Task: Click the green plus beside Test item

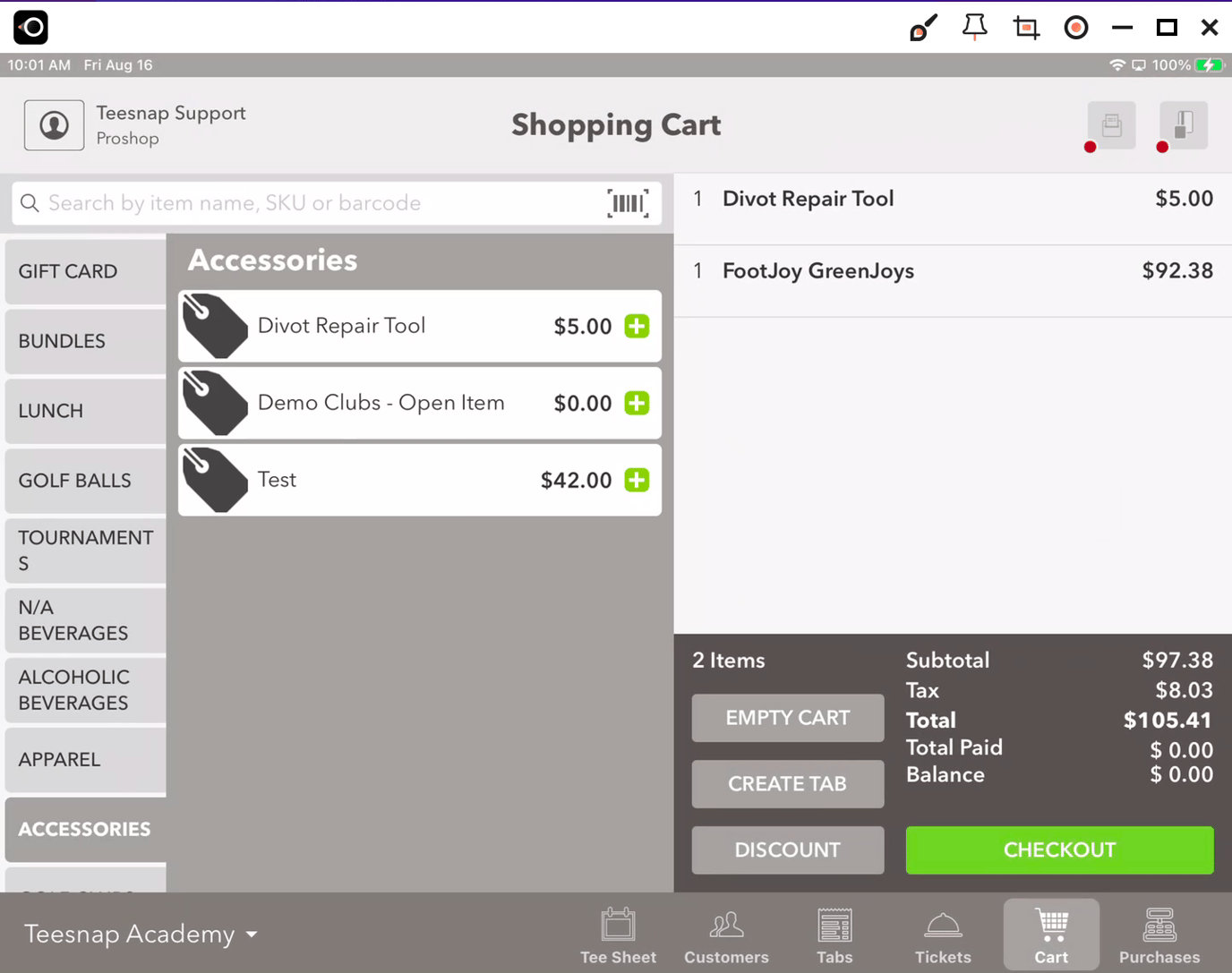Action: 637,480
